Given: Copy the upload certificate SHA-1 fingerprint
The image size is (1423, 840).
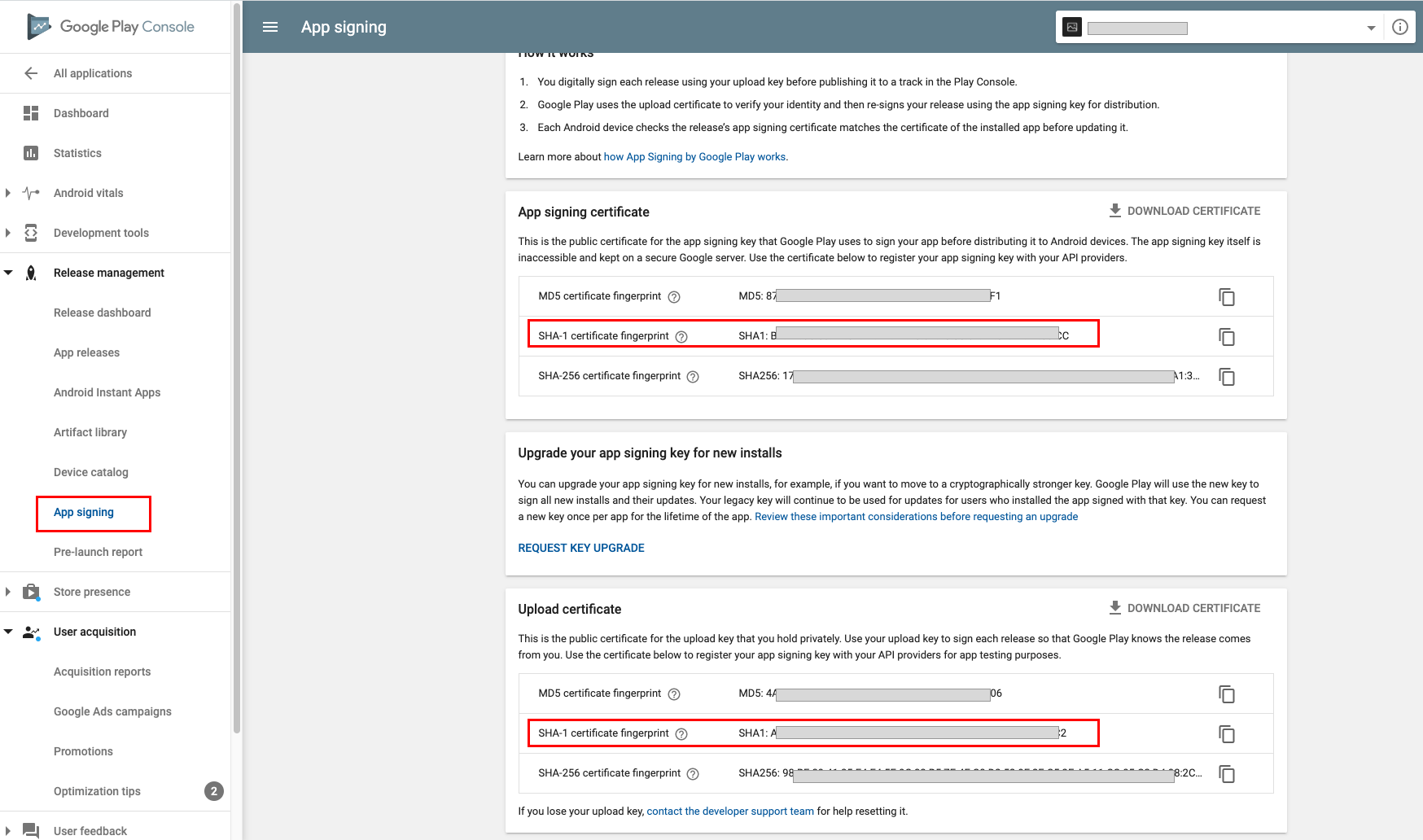Looking at the screenshot, I should click(1227, 734).
